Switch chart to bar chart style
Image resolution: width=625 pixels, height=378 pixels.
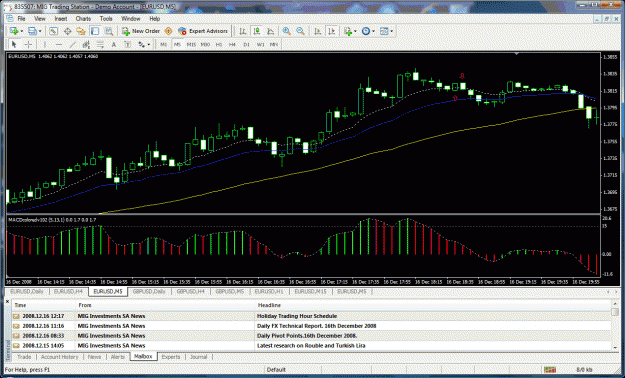242,31
